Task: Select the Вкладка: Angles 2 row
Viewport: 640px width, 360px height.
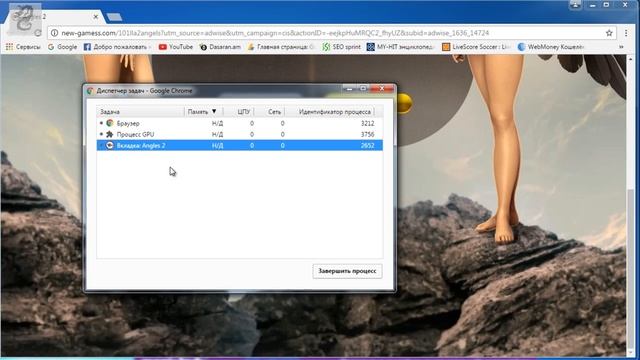Action: (x=240, y=145)
